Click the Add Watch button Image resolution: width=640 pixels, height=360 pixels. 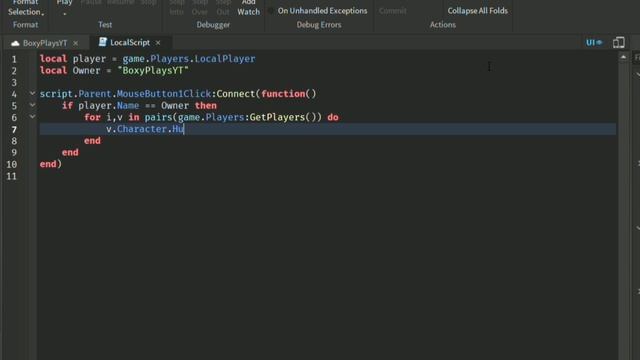point(249,8)
